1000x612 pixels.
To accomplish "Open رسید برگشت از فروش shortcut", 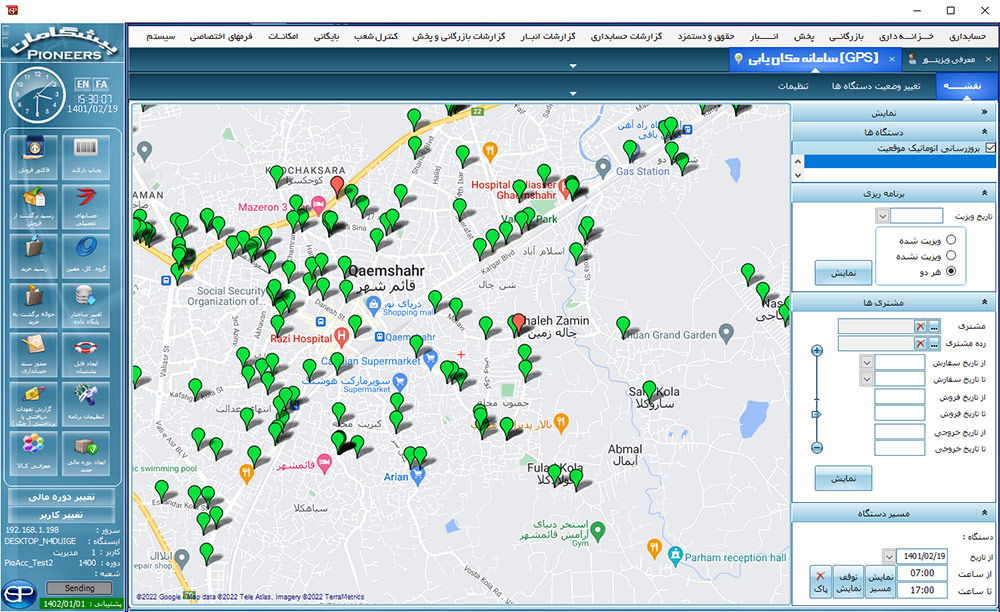I will (34, 207).
